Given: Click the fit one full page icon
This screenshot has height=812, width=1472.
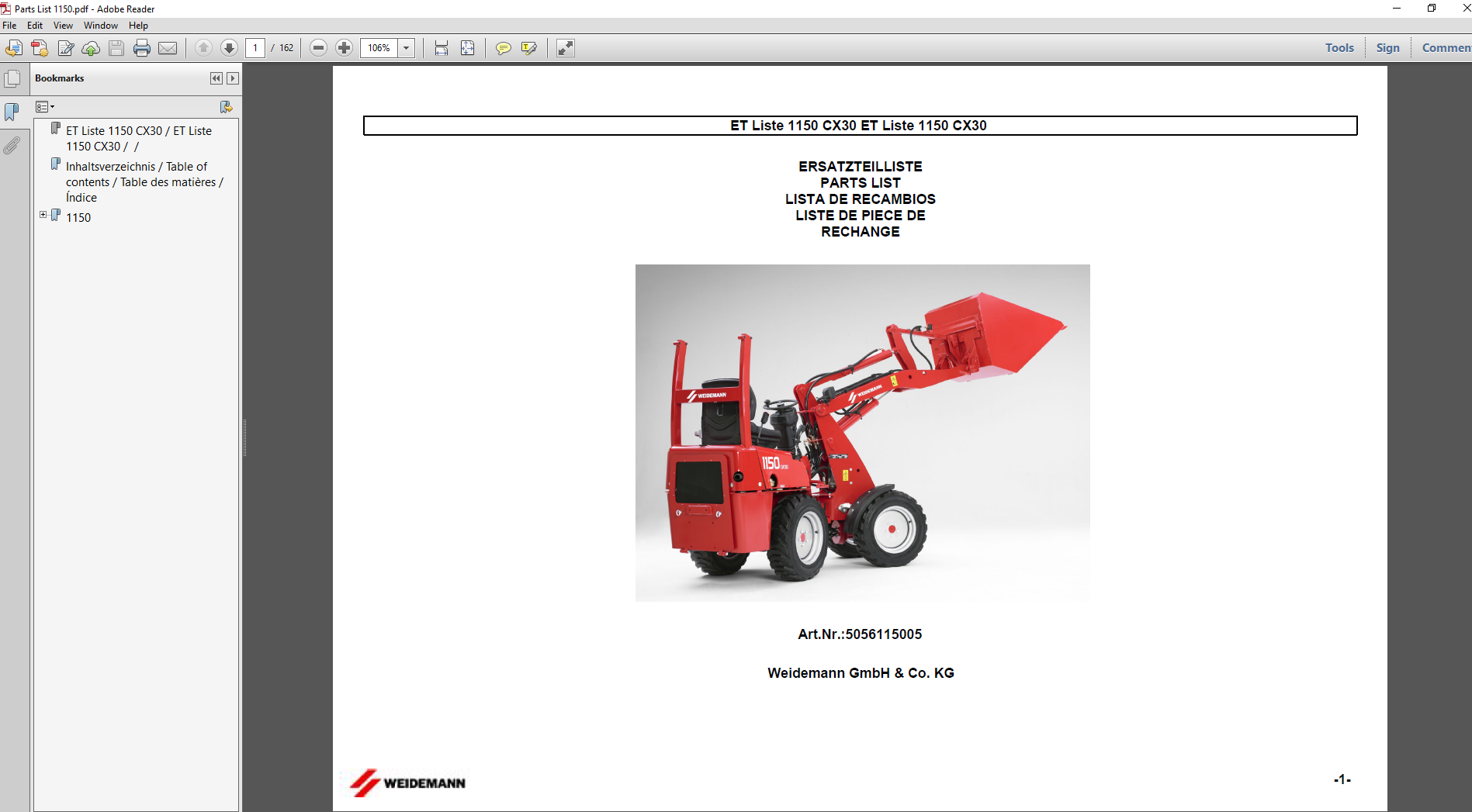Looking at the screenshot, I should pos(467,48).
